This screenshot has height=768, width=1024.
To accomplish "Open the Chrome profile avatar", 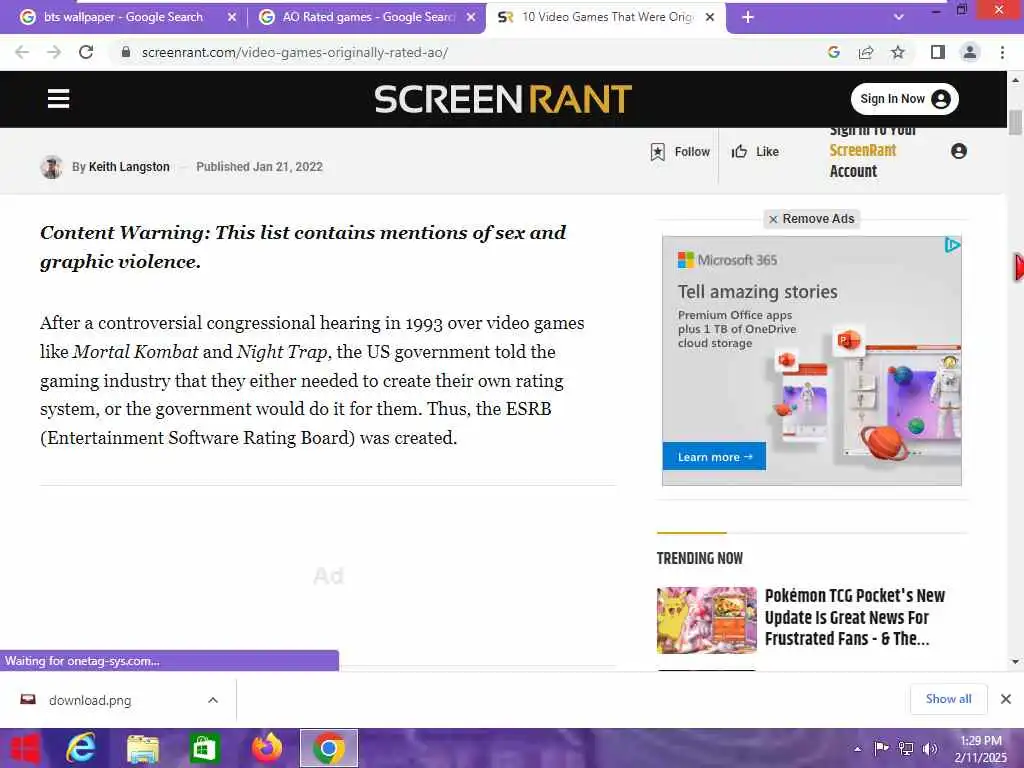I will coord(970,52).
